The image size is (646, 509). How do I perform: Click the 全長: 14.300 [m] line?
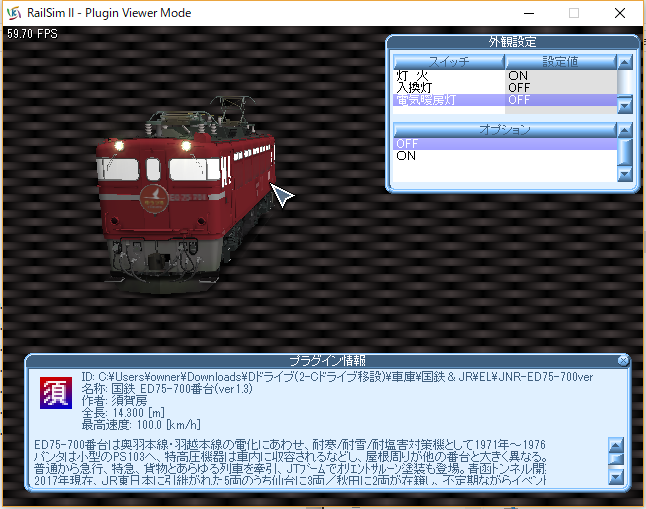click(x=123, y=413)
